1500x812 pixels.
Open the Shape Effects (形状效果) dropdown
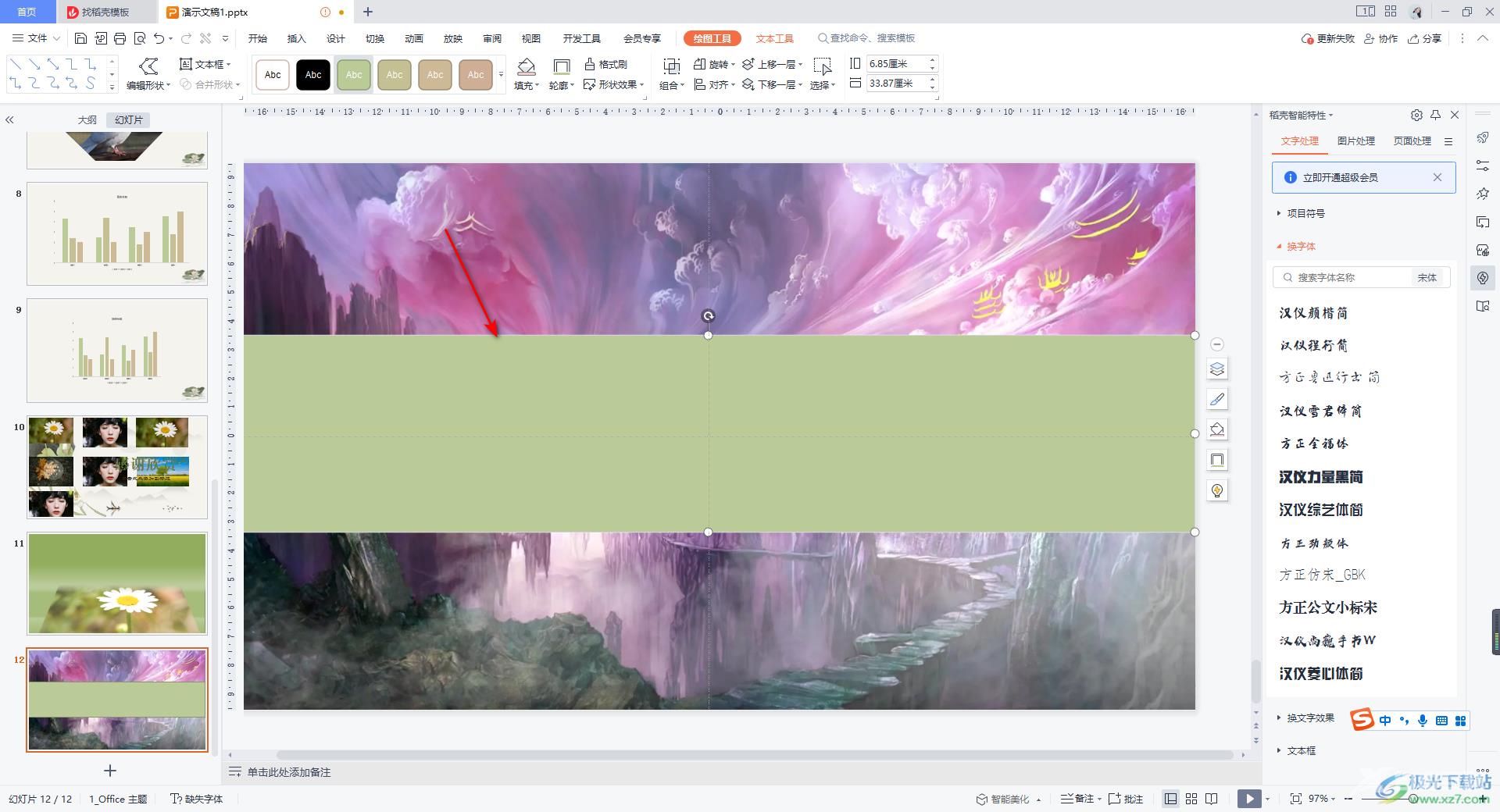click(614, 84)
